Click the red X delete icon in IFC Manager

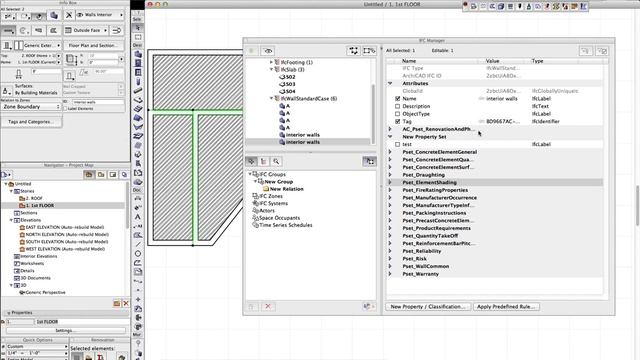coord(268,306)
